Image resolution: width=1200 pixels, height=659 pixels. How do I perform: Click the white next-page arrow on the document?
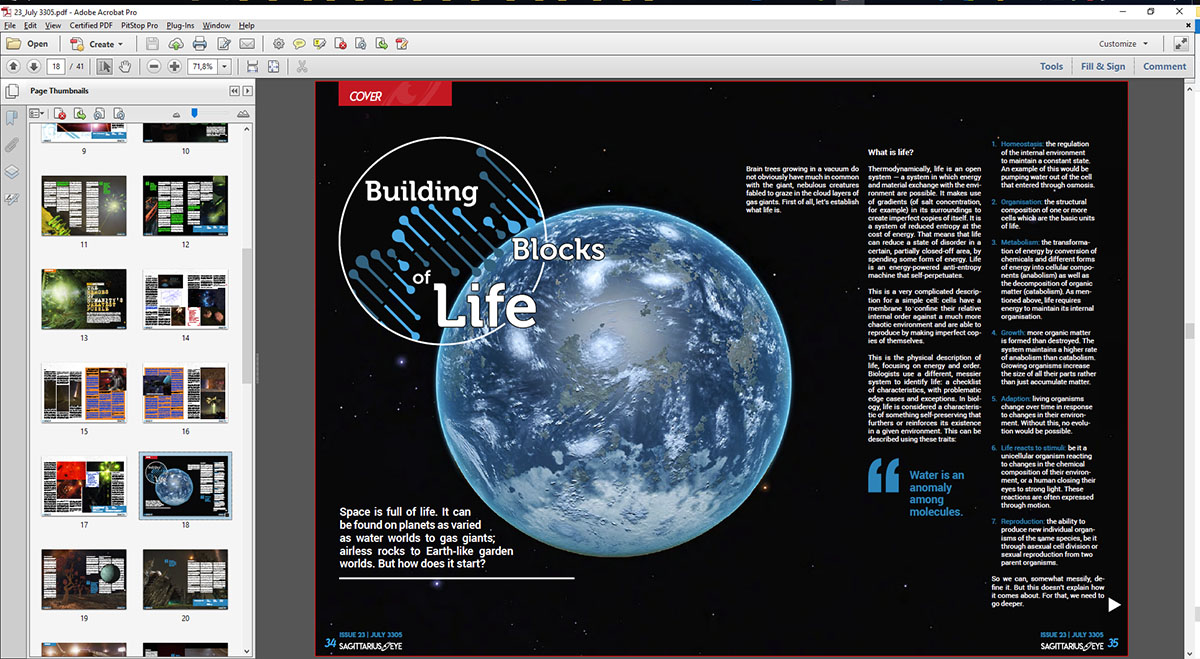click(x=1114, y=604)
